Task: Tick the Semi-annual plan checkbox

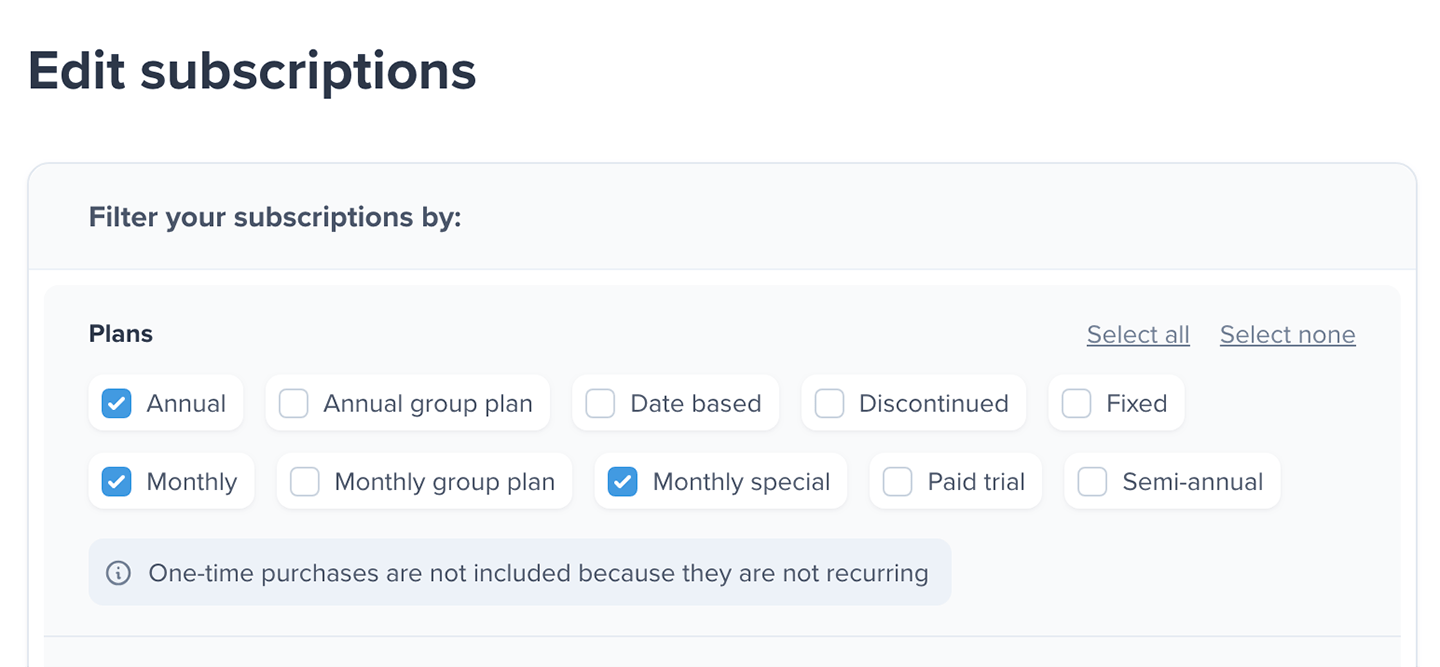Action: 1092,482
